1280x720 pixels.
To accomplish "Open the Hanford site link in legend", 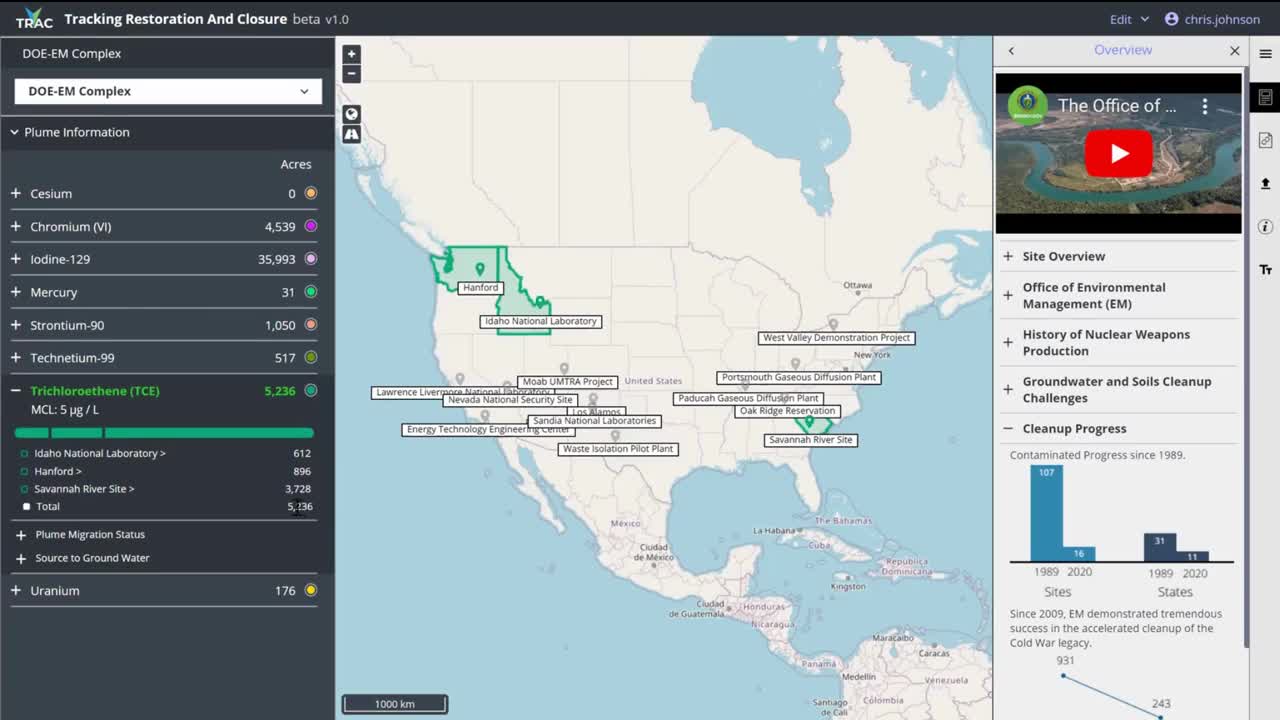I will [x=58, y=471].
